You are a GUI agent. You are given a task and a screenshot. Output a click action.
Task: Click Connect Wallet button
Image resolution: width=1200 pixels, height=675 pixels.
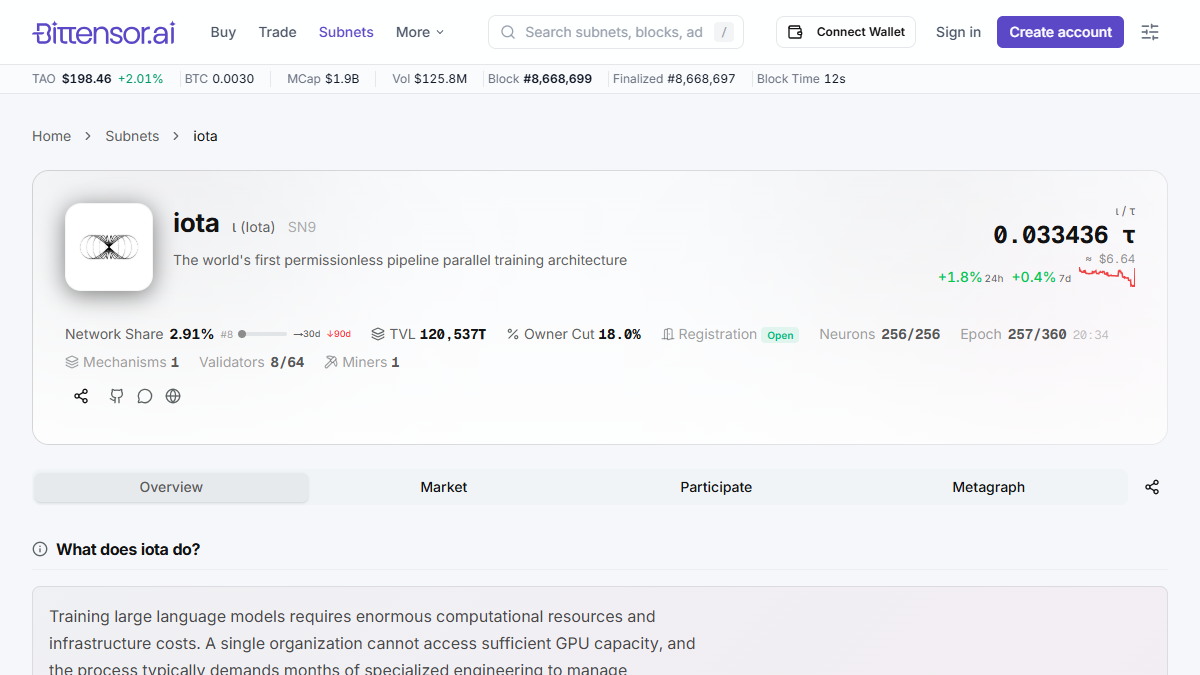pyautogui.click(x=846, y=32)
